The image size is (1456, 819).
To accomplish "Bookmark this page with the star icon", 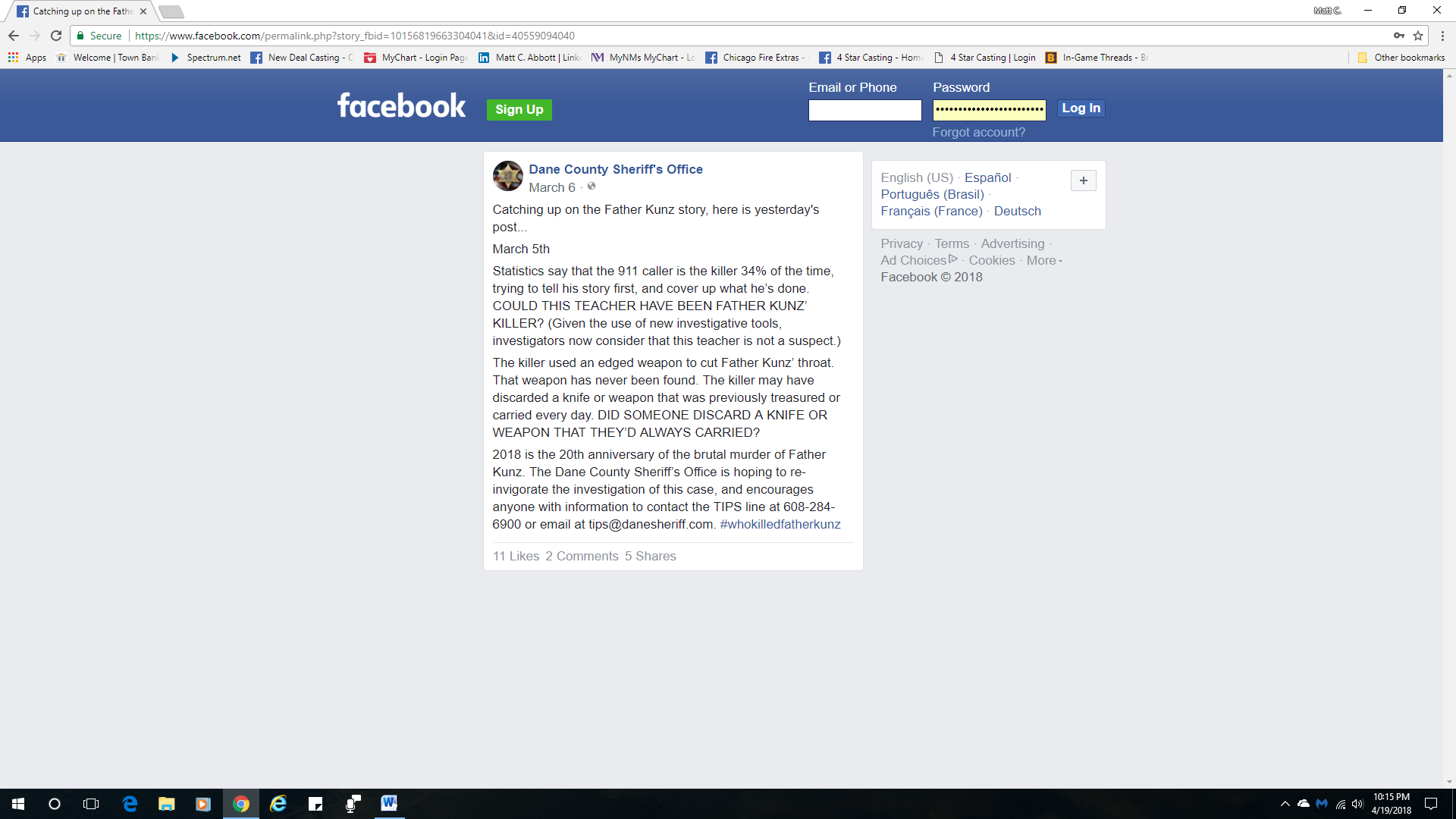I will pyautogui.click(x=1418, y=36).
